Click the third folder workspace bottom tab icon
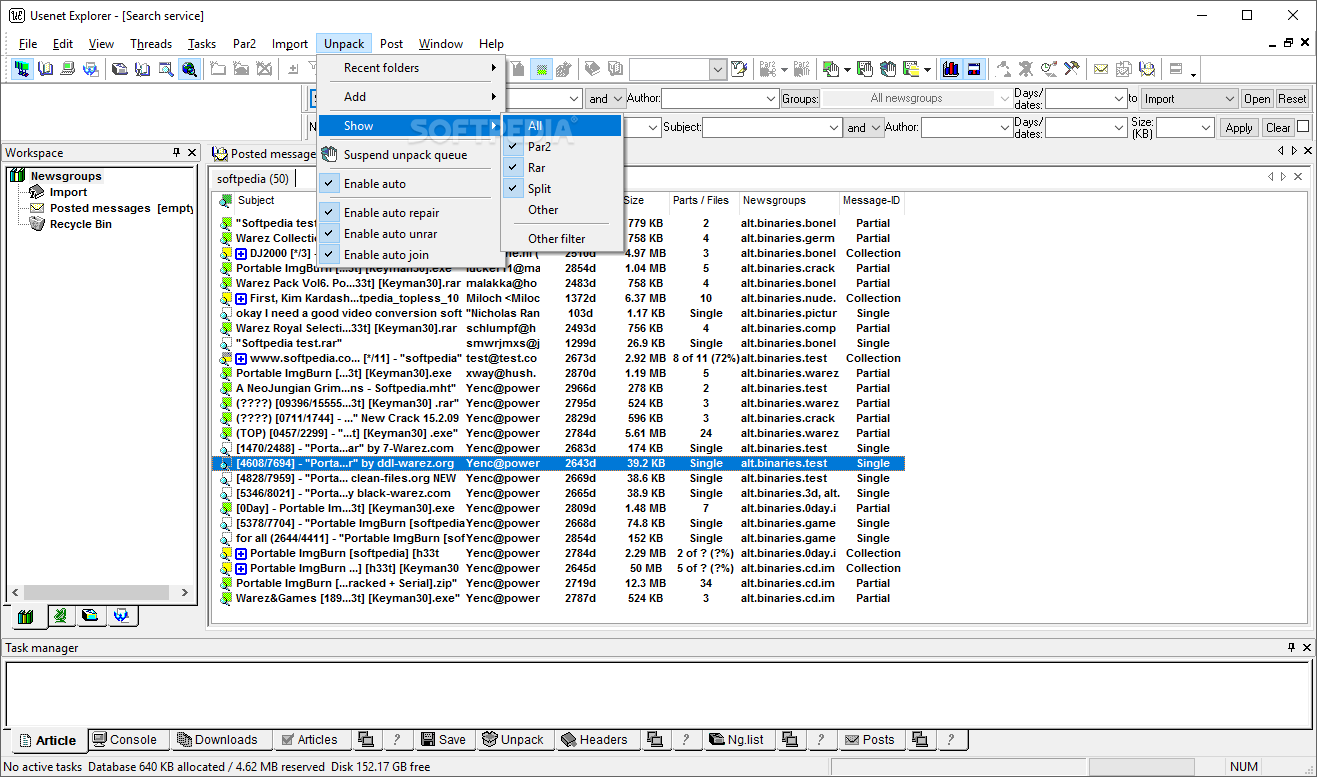 coord(91,616)
